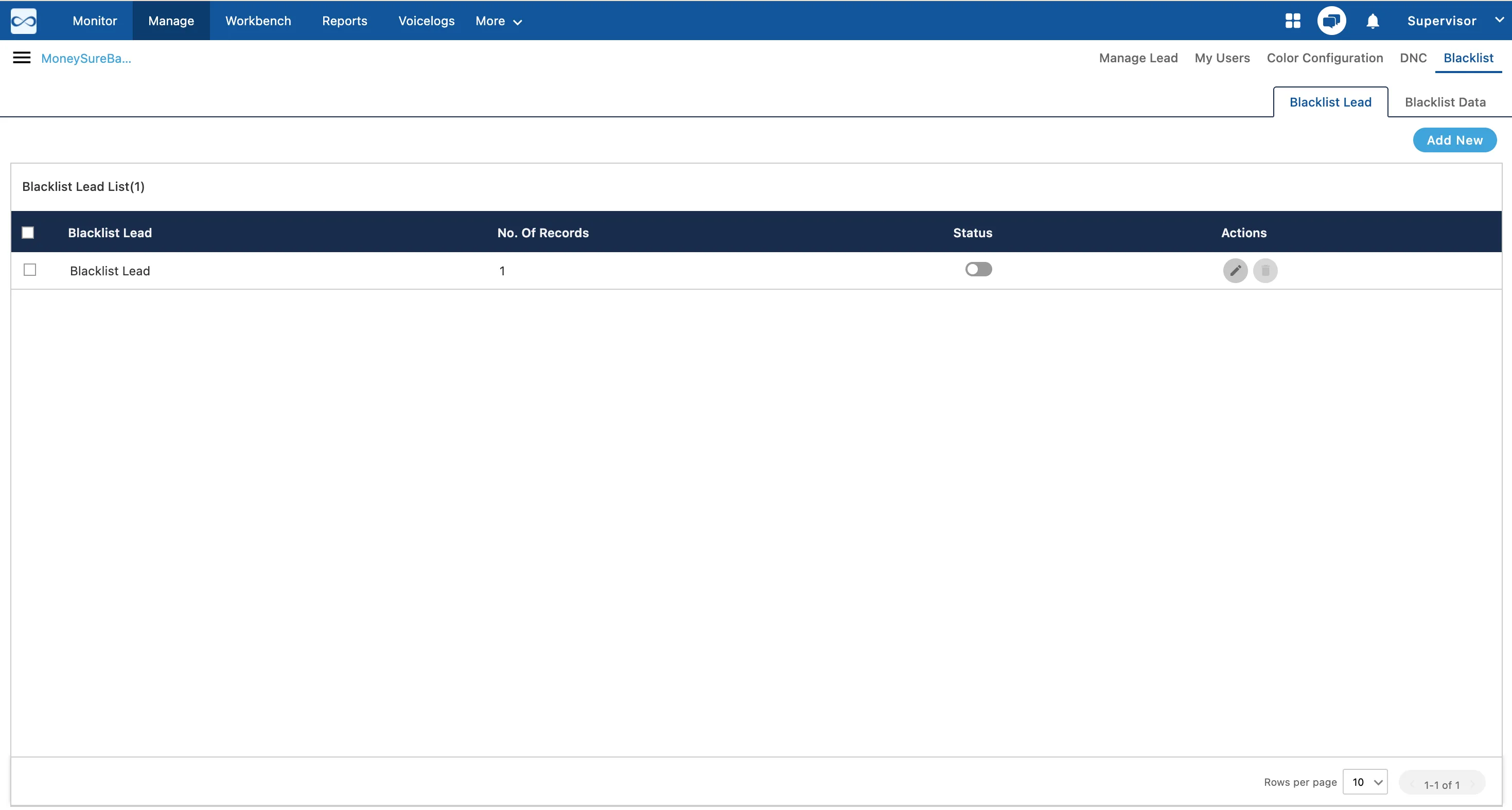Click the Add New button
This screenshot has height=810, width=1512.
coord(1454,140)
